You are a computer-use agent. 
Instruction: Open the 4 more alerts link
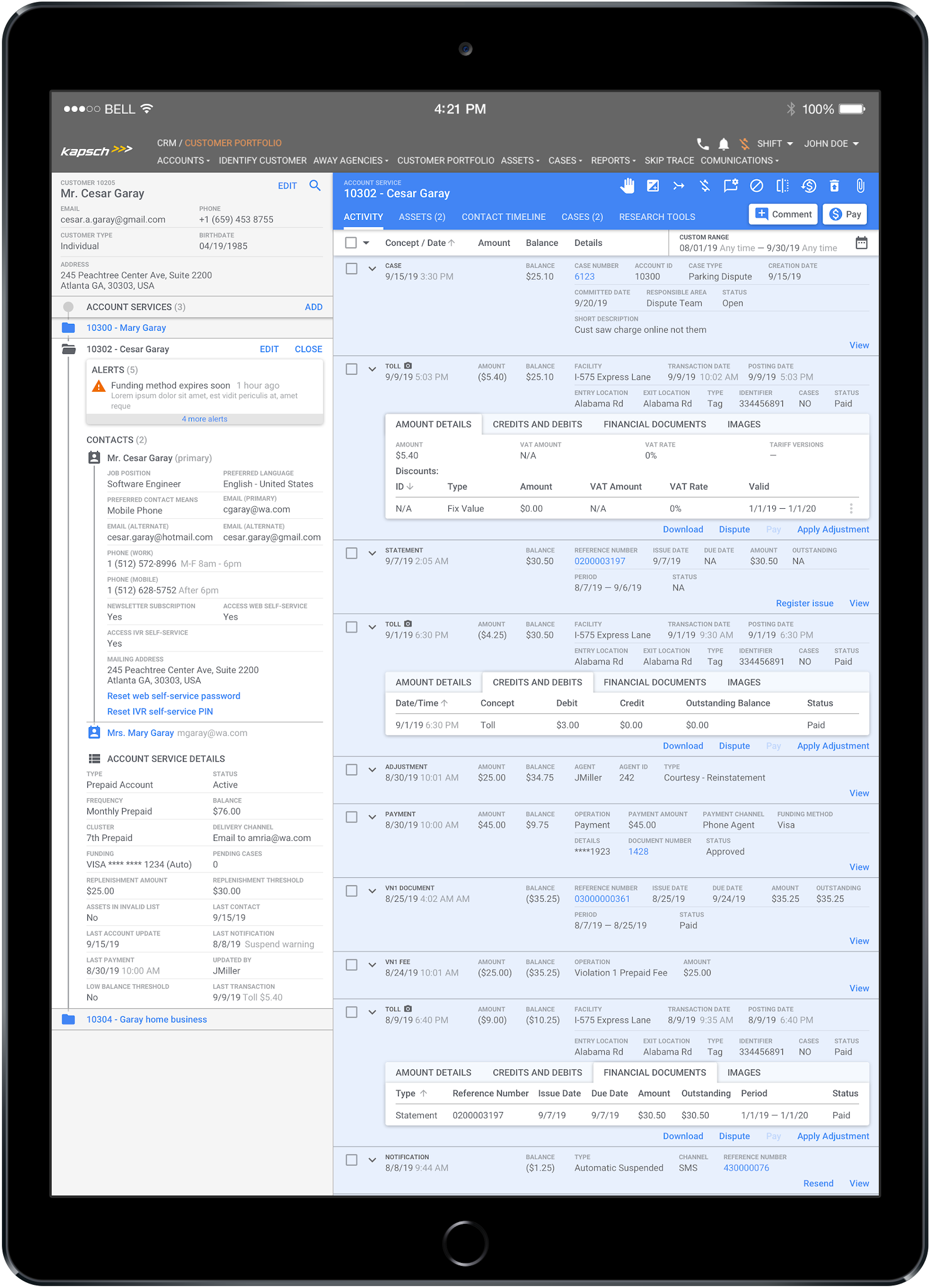204,419
